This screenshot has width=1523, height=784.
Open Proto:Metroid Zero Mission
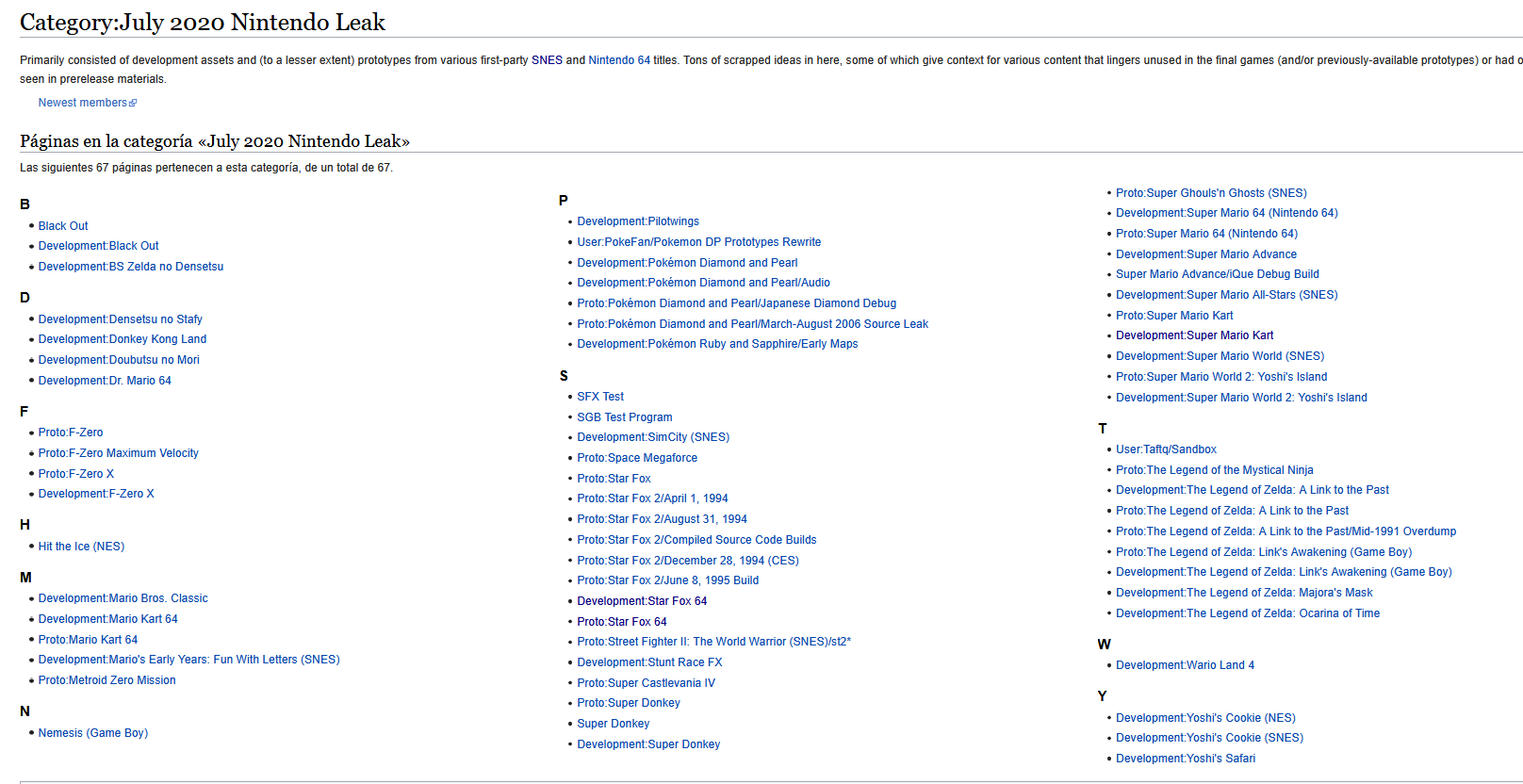(107, 680)
